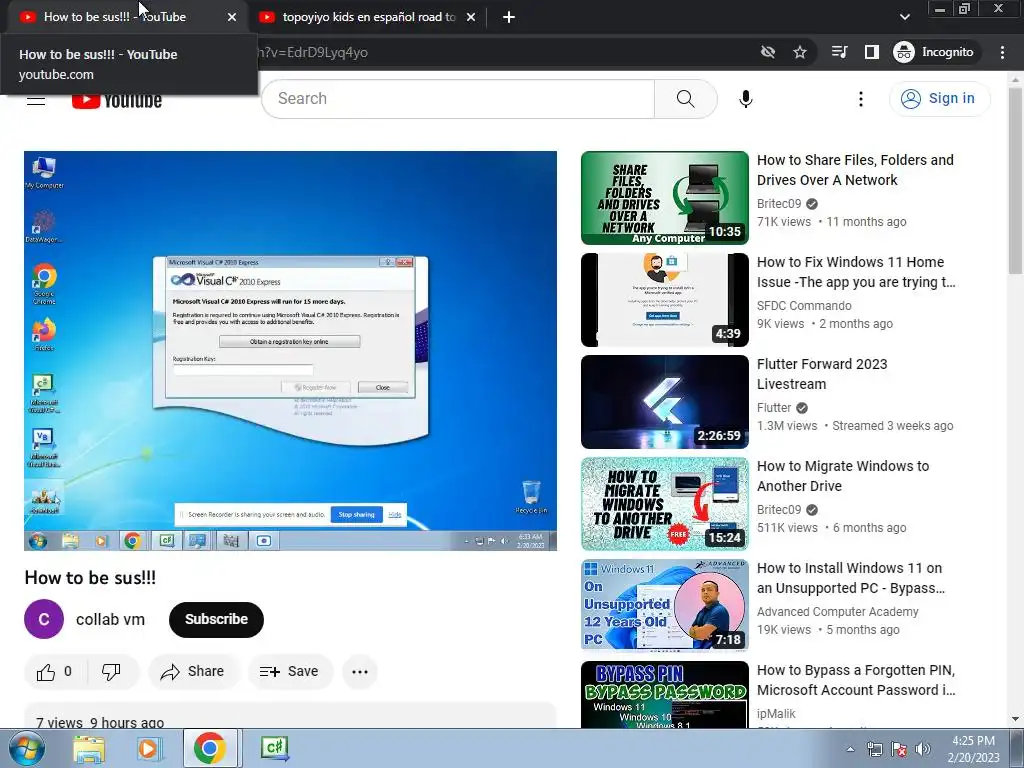
Task: Open the YouTube hamburger guide menu
Action: pyautogui.click(x=36, y=100)
